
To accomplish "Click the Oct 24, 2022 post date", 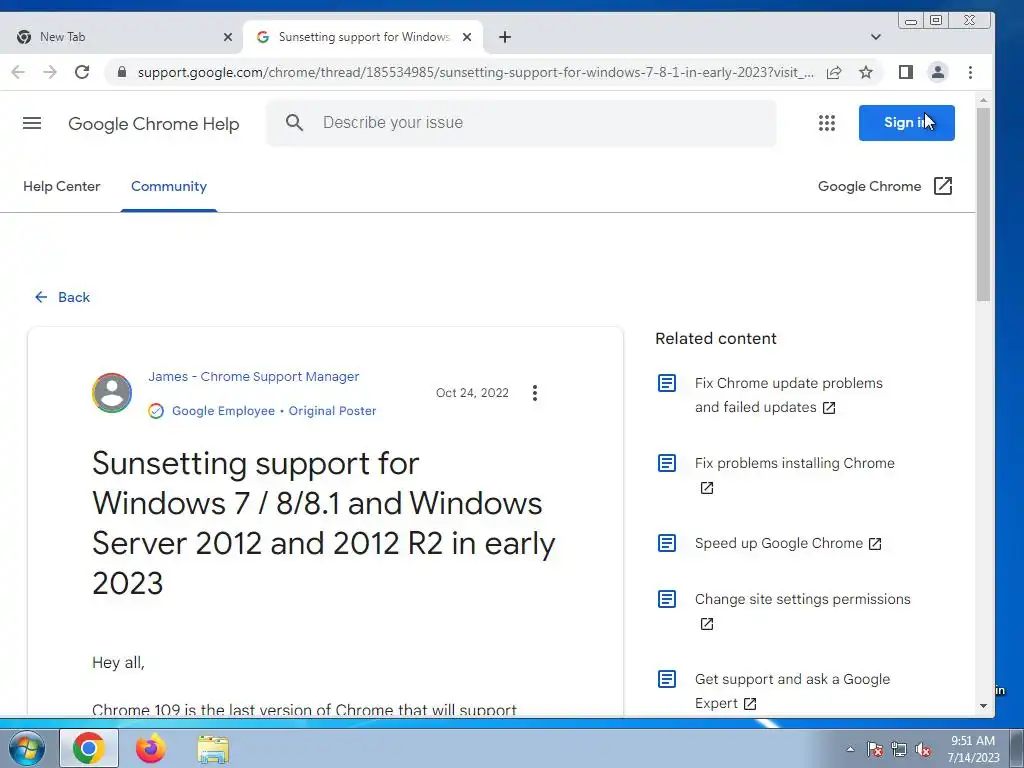I will [472, 392].
